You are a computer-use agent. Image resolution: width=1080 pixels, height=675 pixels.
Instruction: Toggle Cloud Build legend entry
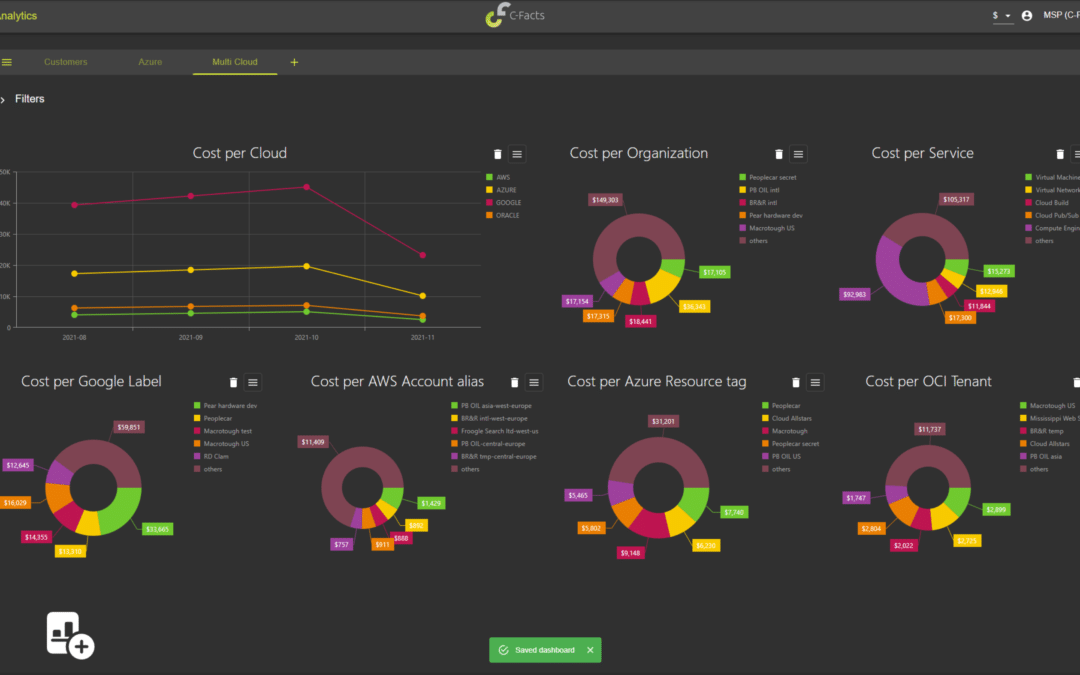1047,203
